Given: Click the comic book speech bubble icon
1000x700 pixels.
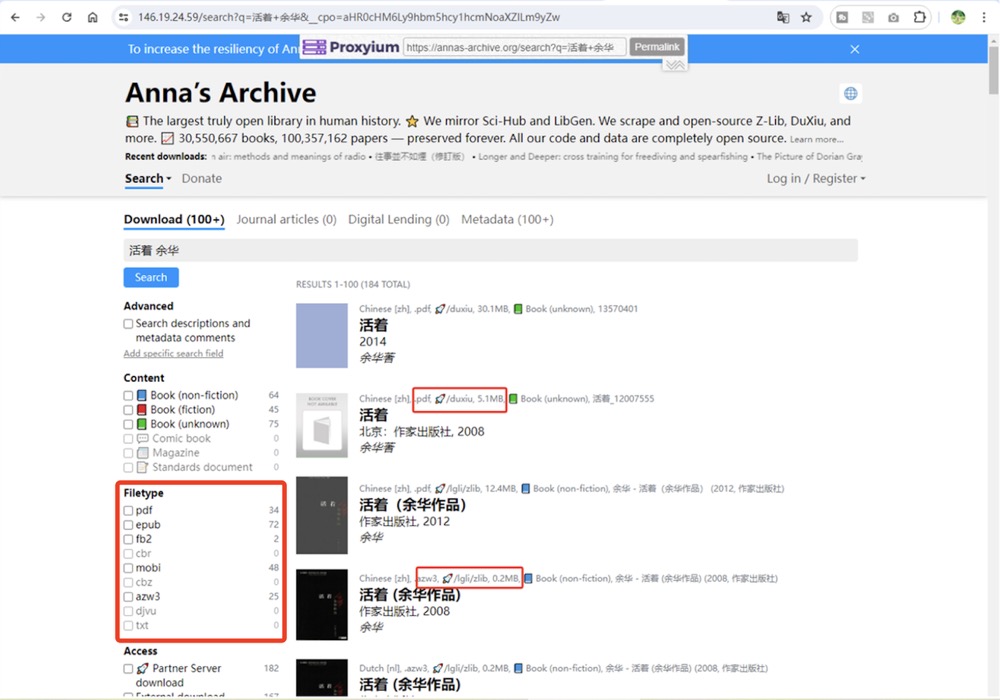Looking at the screenshot, I should coord(143,439).
